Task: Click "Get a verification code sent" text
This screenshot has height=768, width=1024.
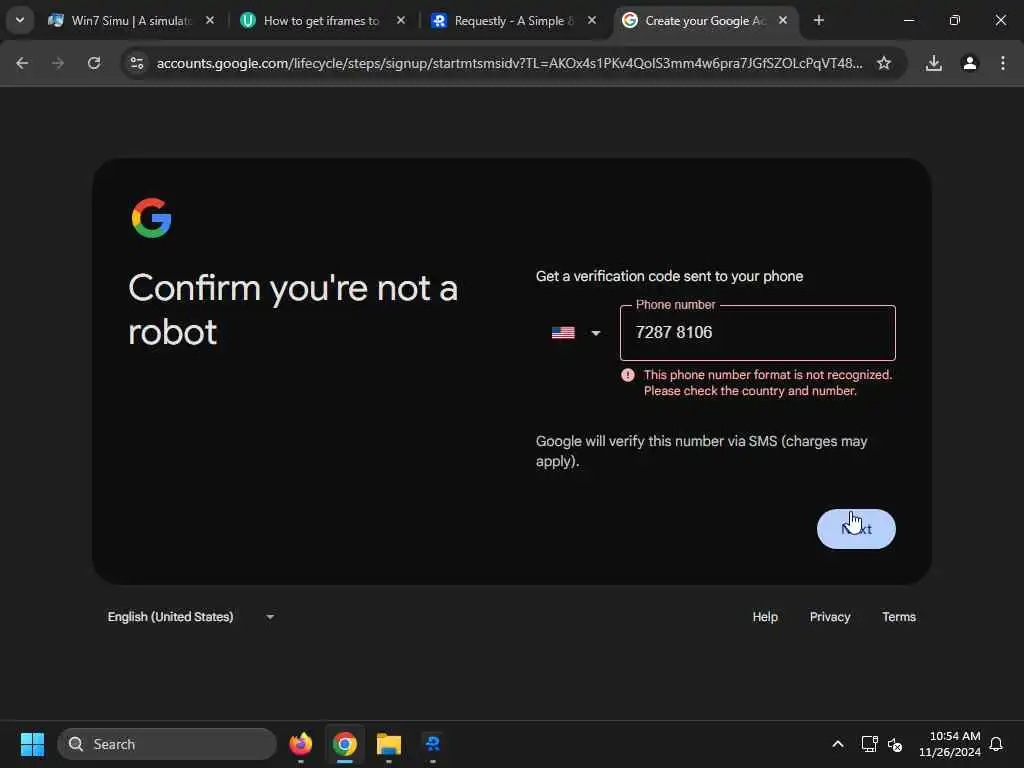Action: click(669, 276)
